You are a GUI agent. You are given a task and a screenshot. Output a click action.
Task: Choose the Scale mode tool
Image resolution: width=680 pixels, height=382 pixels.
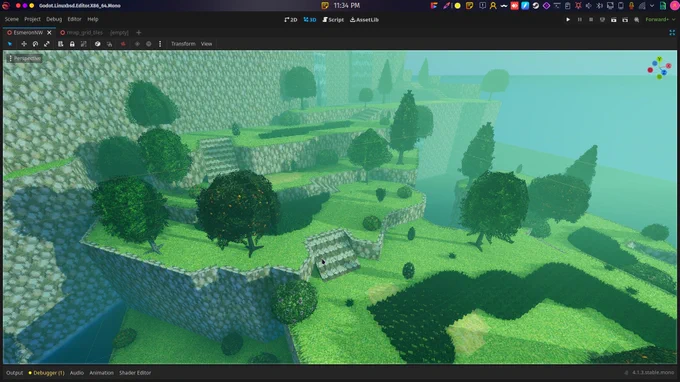(x=47, y=44)
